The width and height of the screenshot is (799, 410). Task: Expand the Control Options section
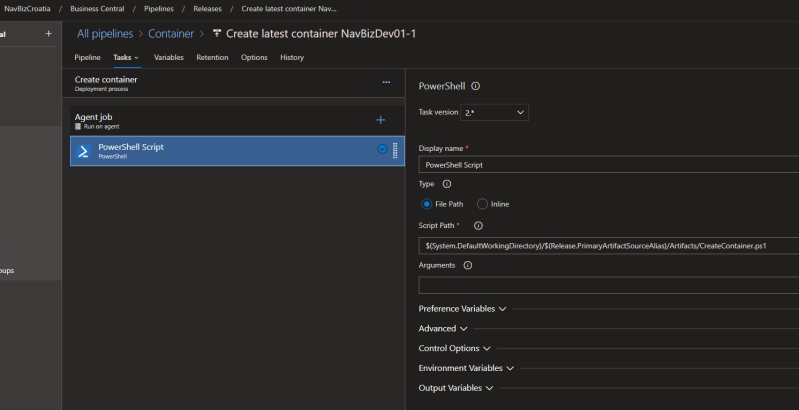coord(454,348)
